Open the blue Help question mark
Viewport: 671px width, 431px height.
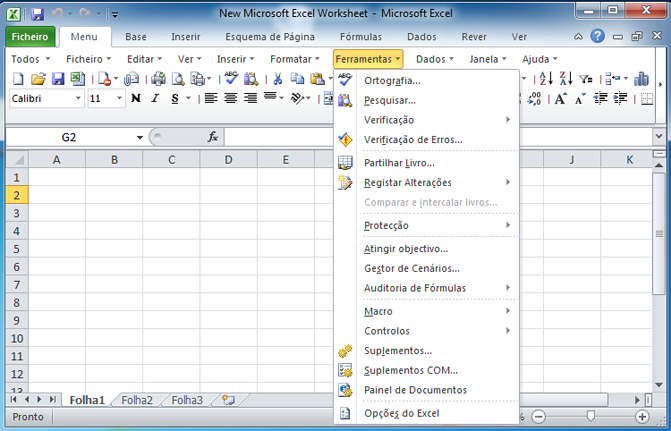[597, 36]
